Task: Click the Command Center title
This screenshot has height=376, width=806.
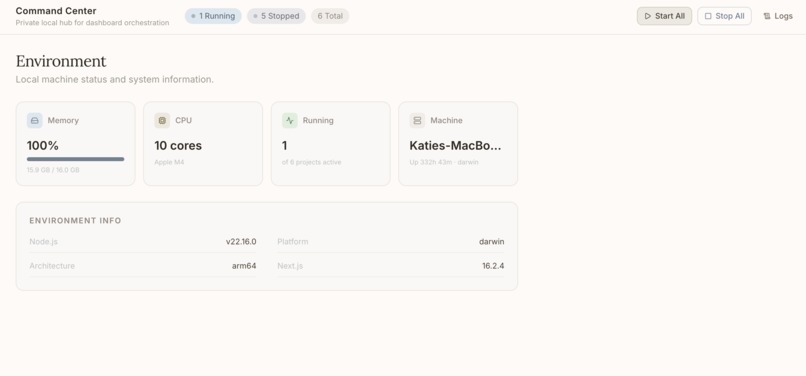Action: click(56, 11)
